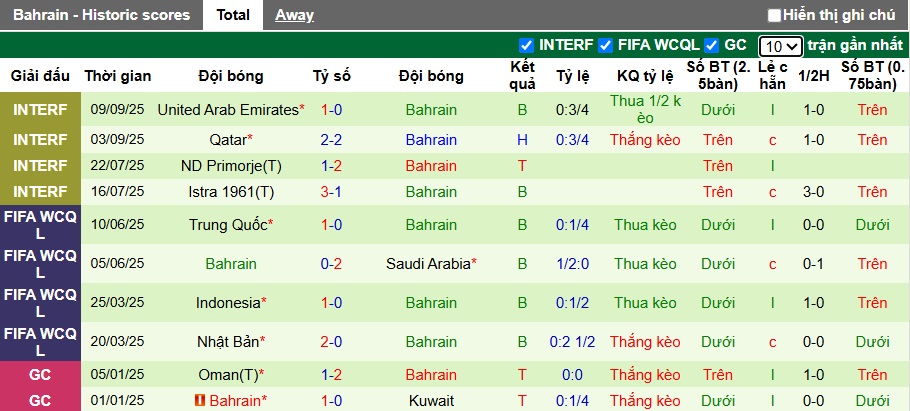910x411 pixels.
Task: Click the 2-2 score against Qatar
Action: (x=332, y=140)
